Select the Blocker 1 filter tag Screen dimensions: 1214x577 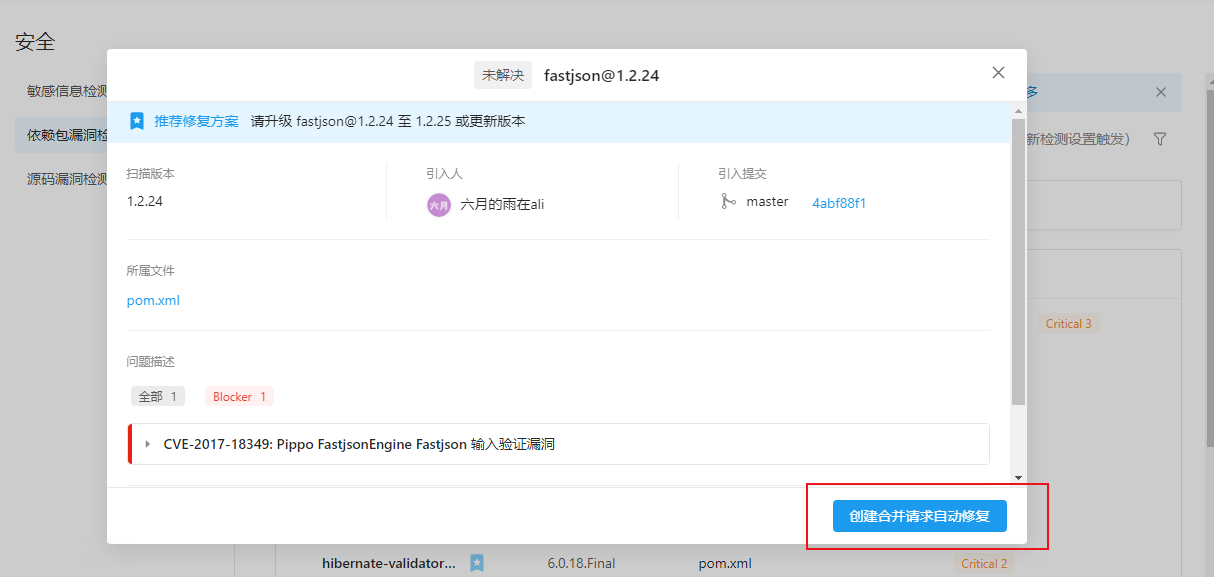(239, 397)
